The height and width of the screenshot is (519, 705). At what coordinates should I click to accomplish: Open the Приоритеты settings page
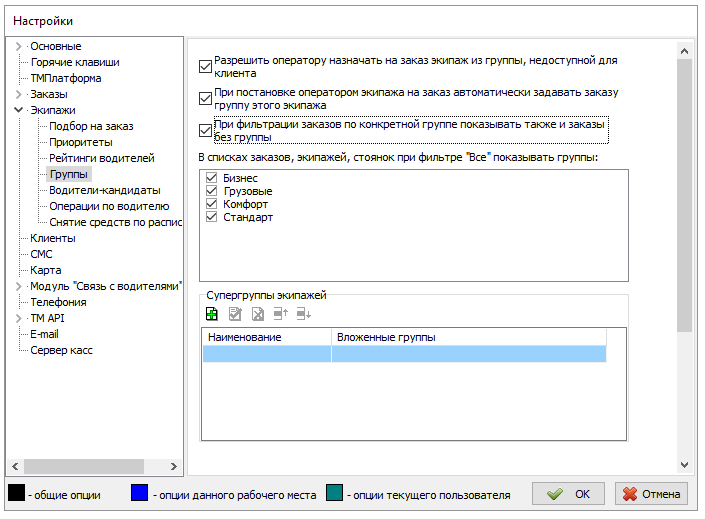coord(81,142)
